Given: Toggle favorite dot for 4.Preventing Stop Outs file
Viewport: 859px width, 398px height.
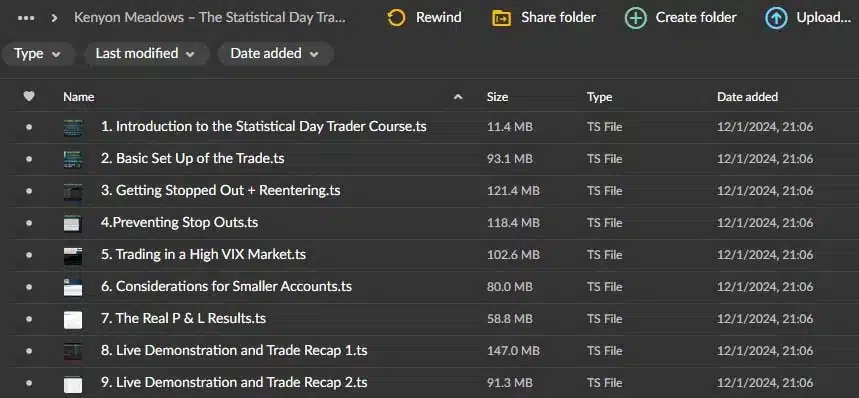Looking at the screenshot, I should pyautogui.click(x=29, y=223).
